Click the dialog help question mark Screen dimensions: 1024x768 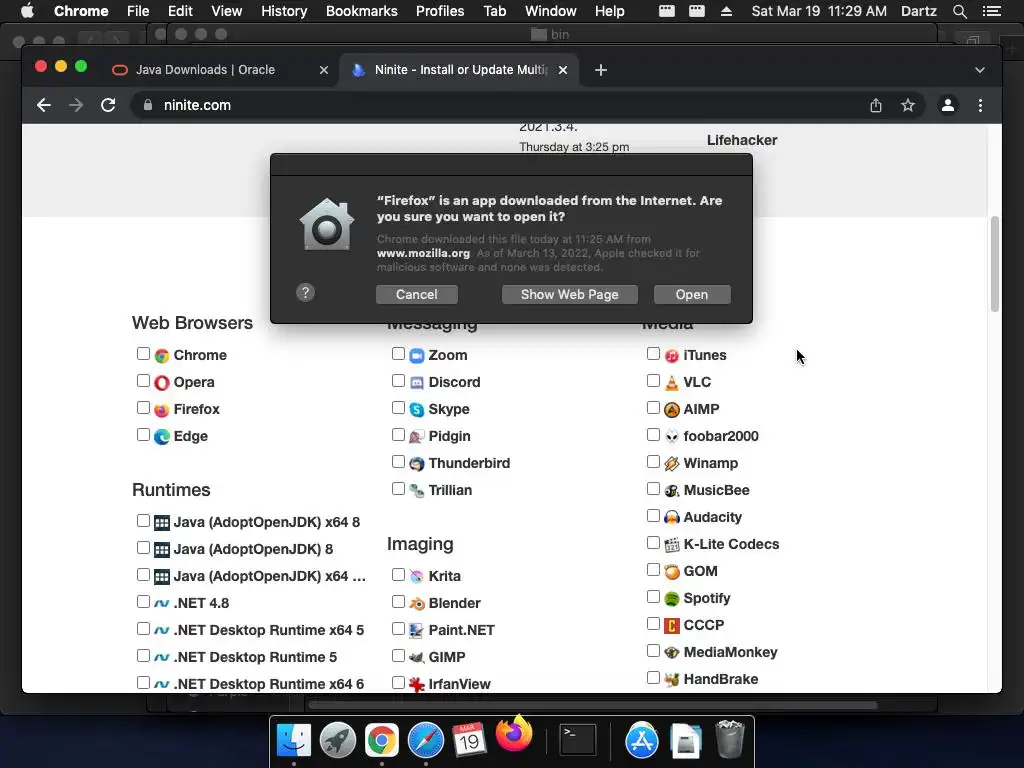click(x=305, y=293)
